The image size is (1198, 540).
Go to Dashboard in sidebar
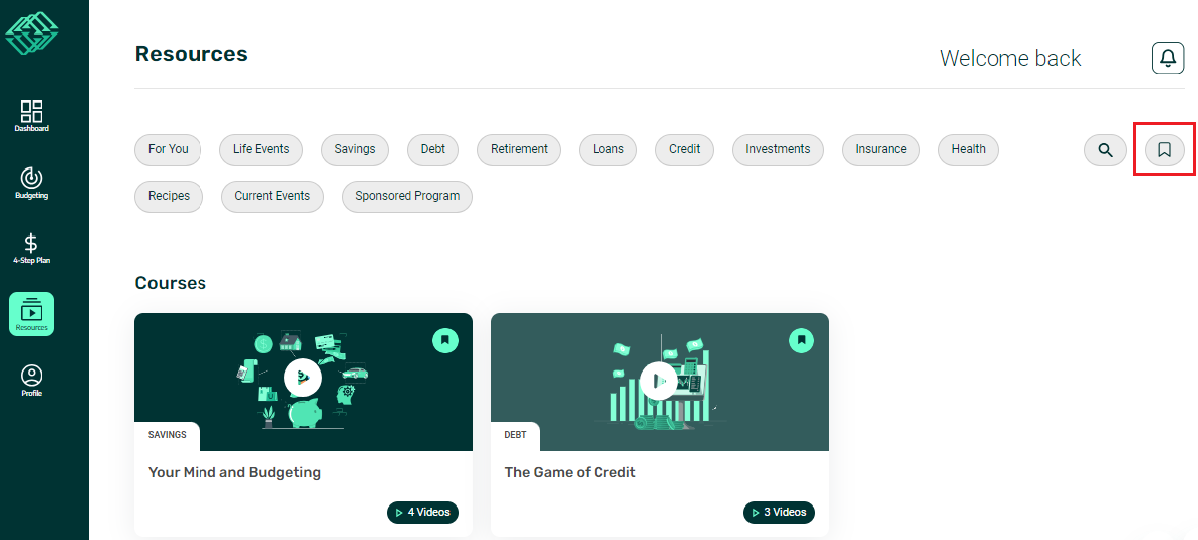click(x=31, y=116)
